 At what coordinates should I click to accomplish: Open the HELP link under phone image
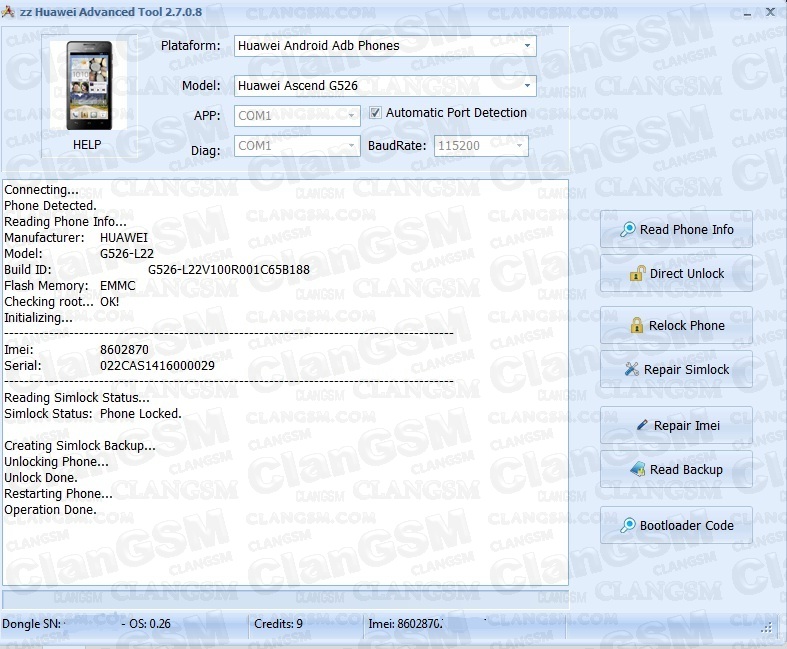click(87, 145)
